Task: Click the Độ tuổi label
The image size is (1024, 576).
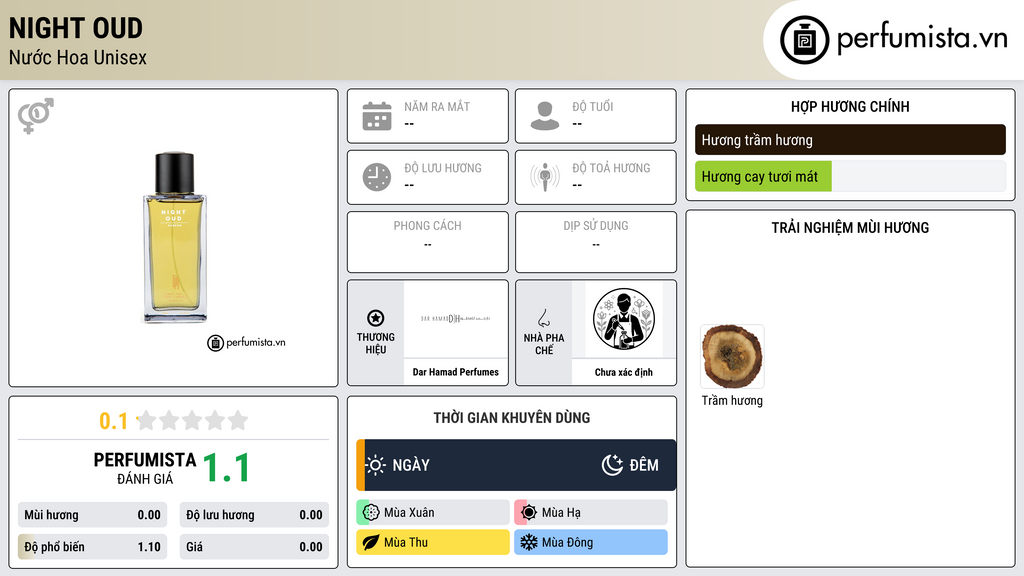Action: (593, 106)
